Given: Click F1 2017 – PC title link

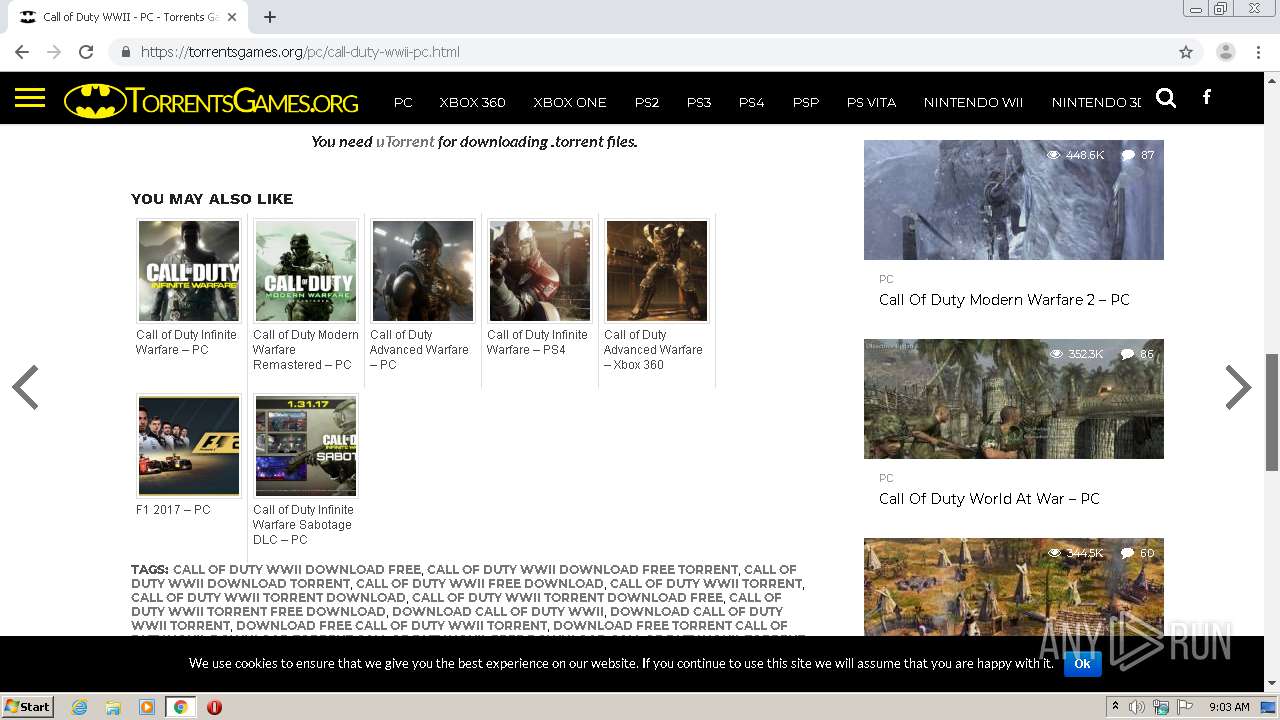Looking at the screenshot, I should (173, 510).
